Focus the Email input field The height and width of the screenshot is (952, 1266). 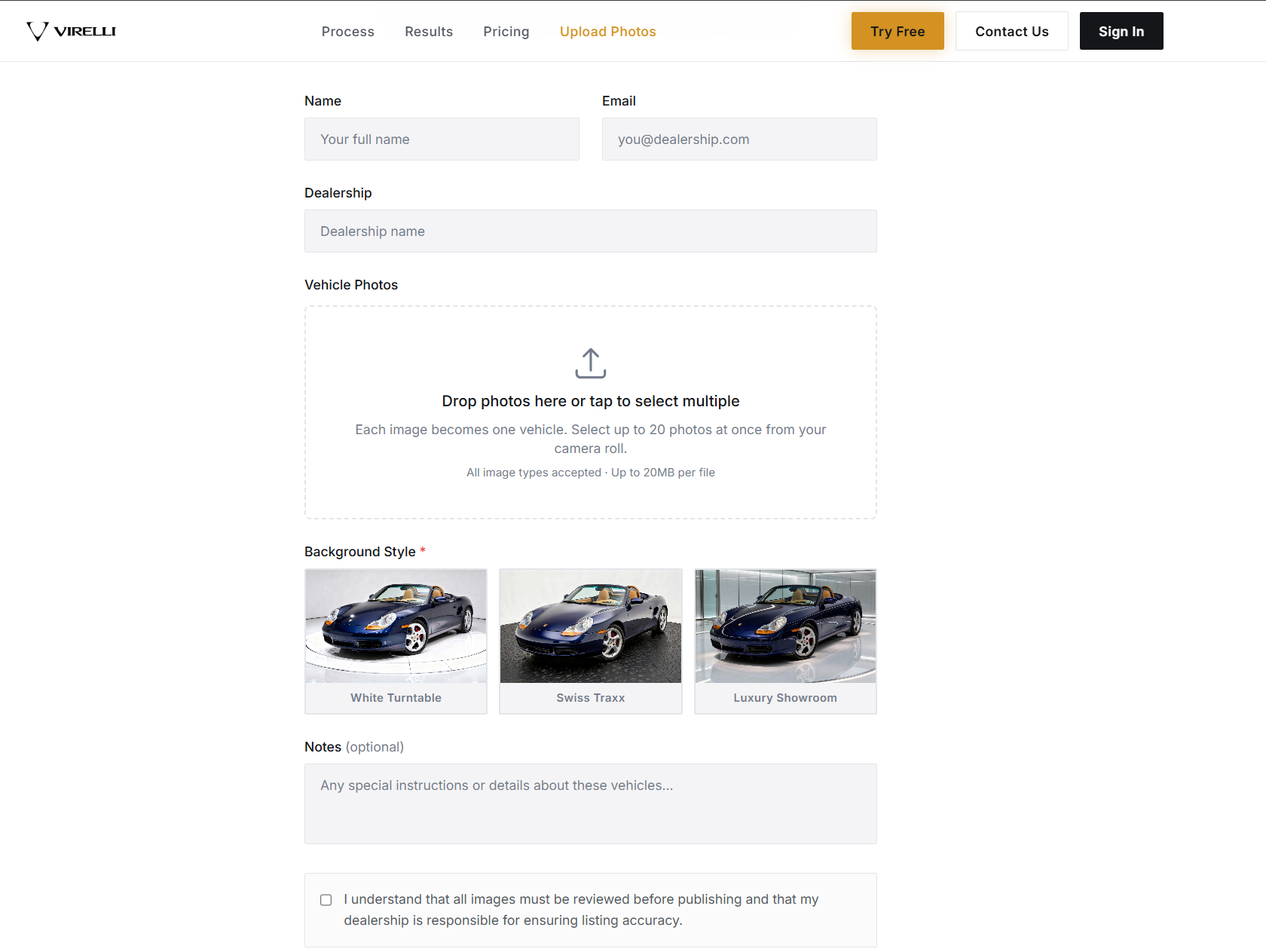[x=739, y=139]
